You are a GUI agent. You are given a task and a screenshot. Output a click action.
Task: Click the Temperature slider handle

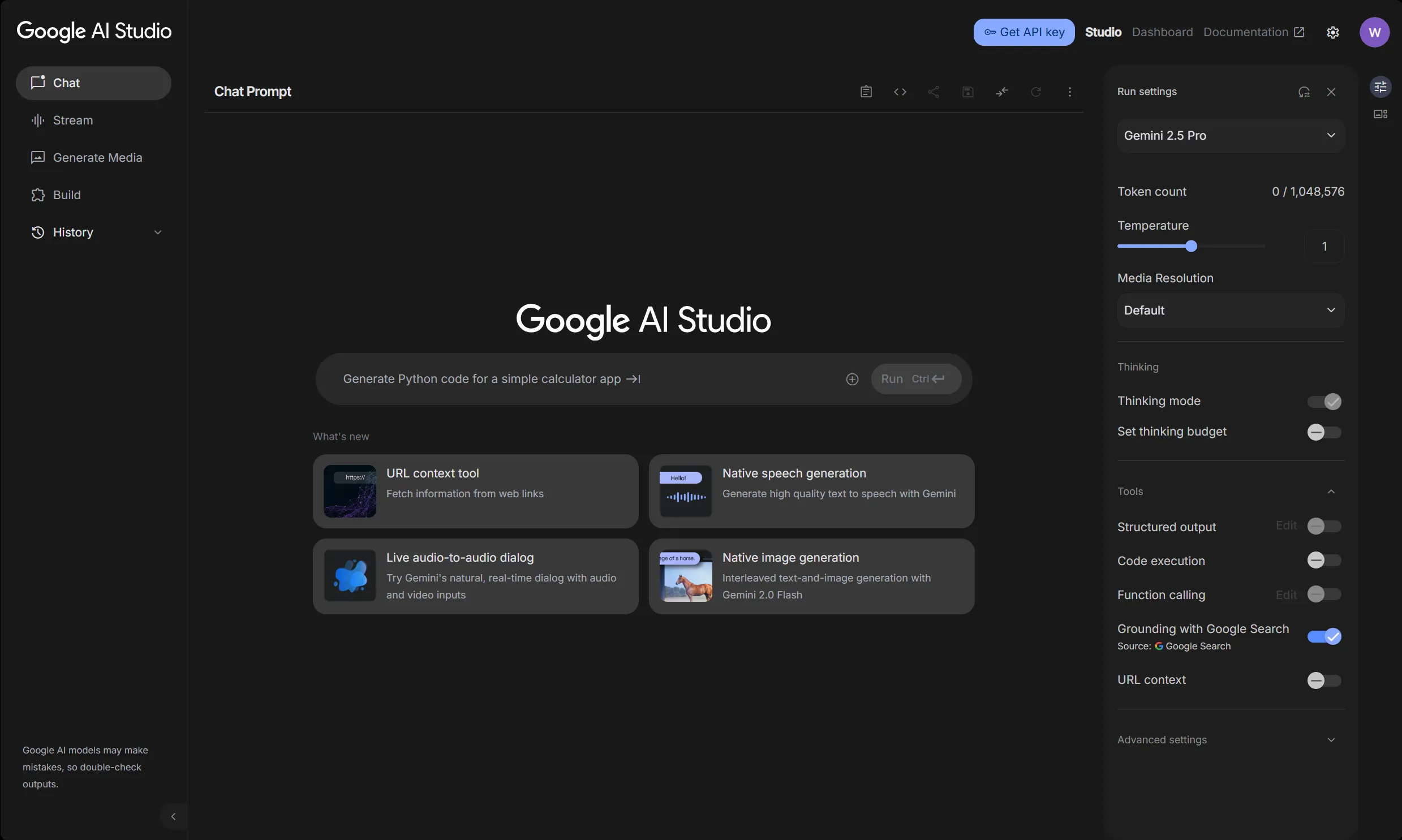[x=1192, y=246]
